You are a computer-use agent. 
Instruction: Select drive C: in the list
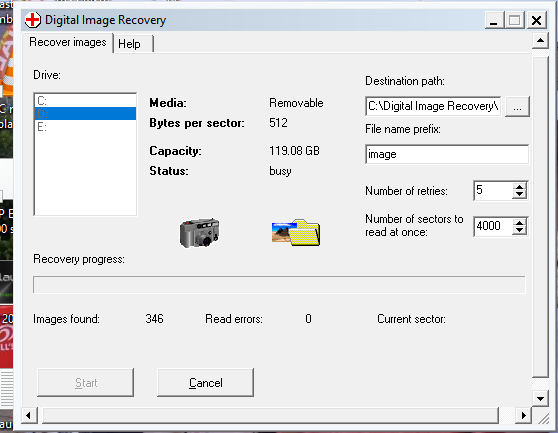[85, 101]
